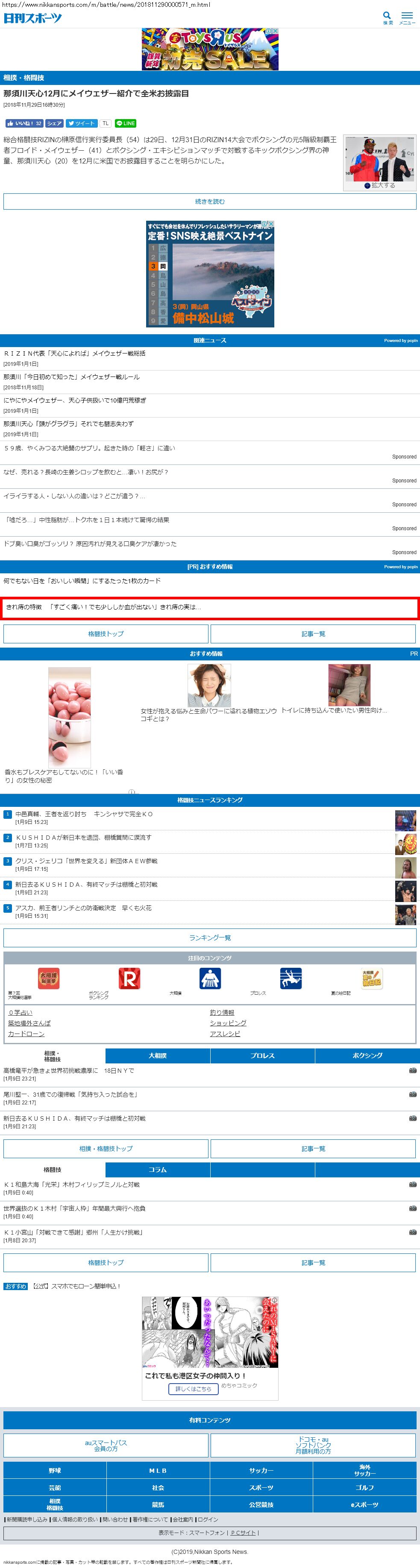Click the auスマートパス会員の方 button
The image size is (420, 1568).
point(106,1445)
